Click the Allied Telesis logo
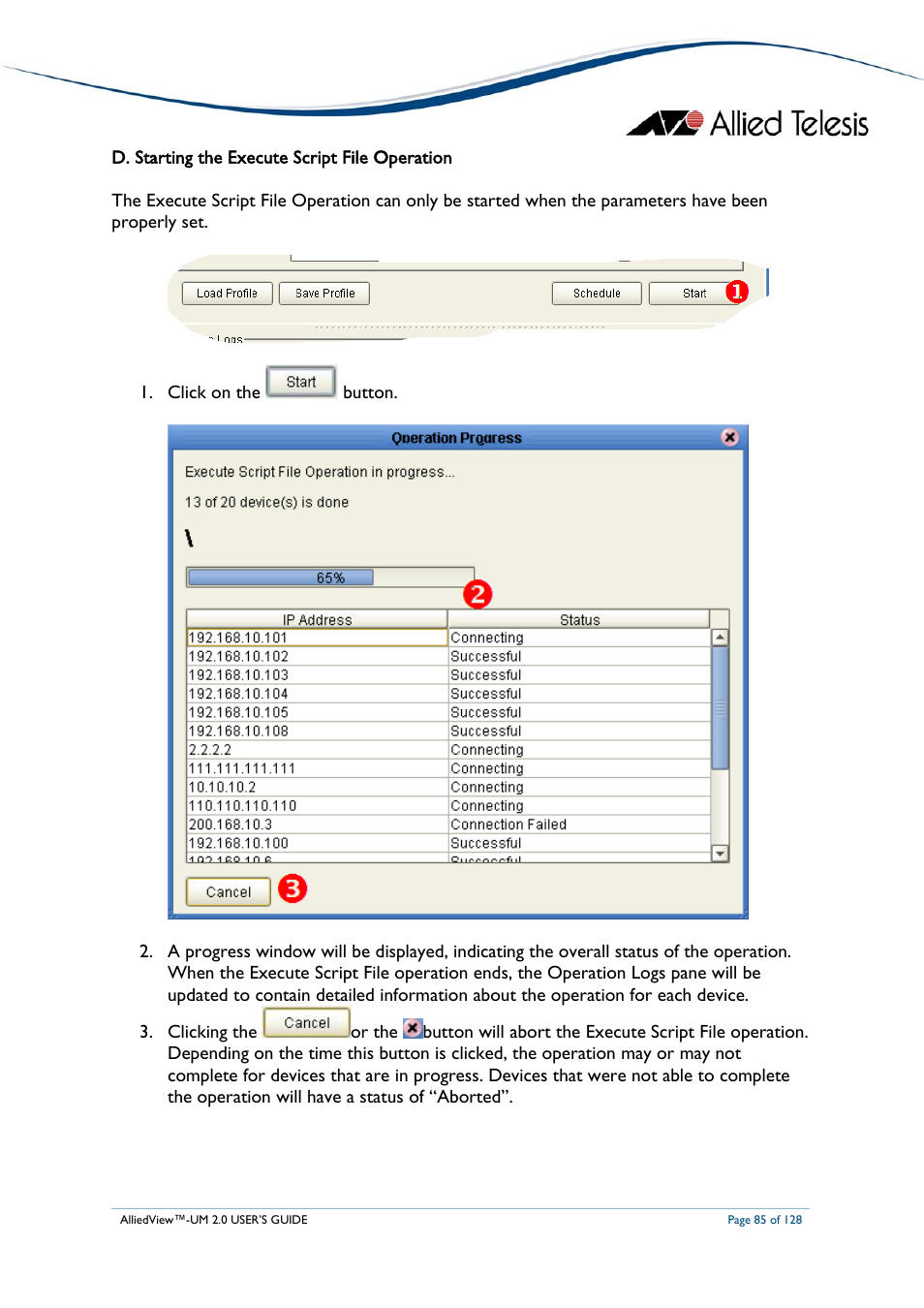Screen dimensions: 924x1308 point(748,123)
